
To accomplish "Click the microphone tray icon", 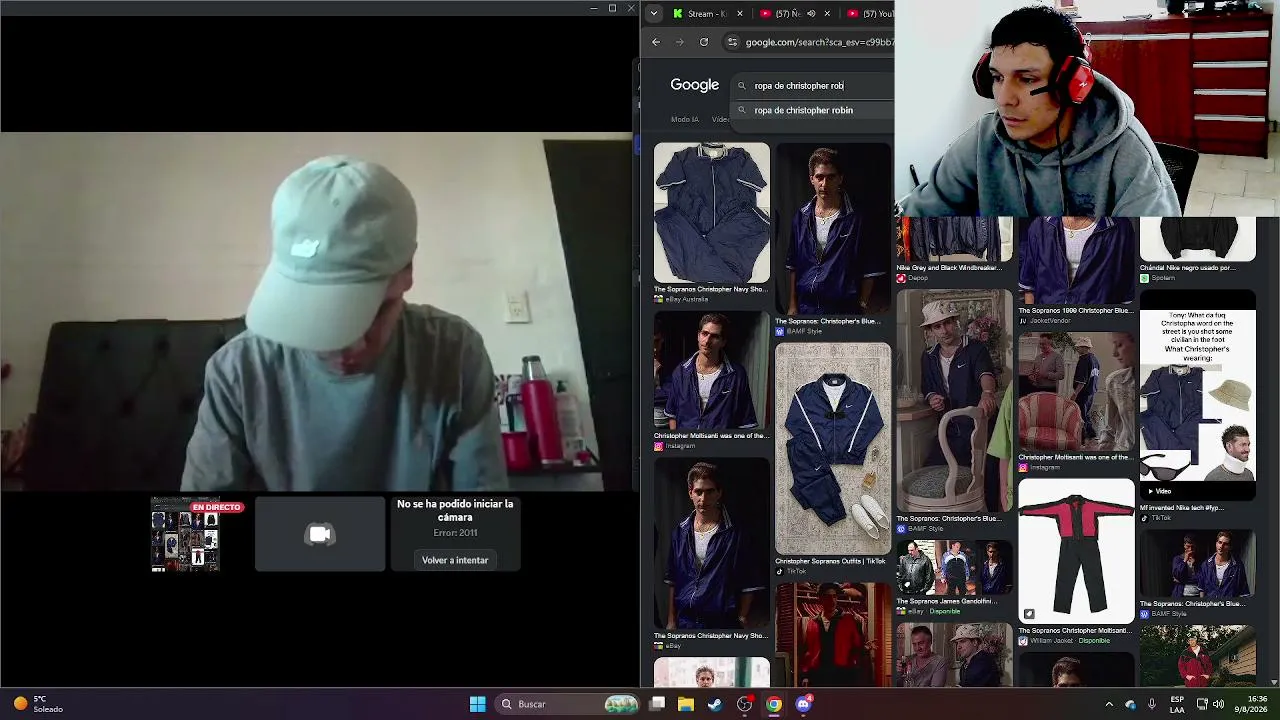I will pyautogui.click(x=1152, y=704).
